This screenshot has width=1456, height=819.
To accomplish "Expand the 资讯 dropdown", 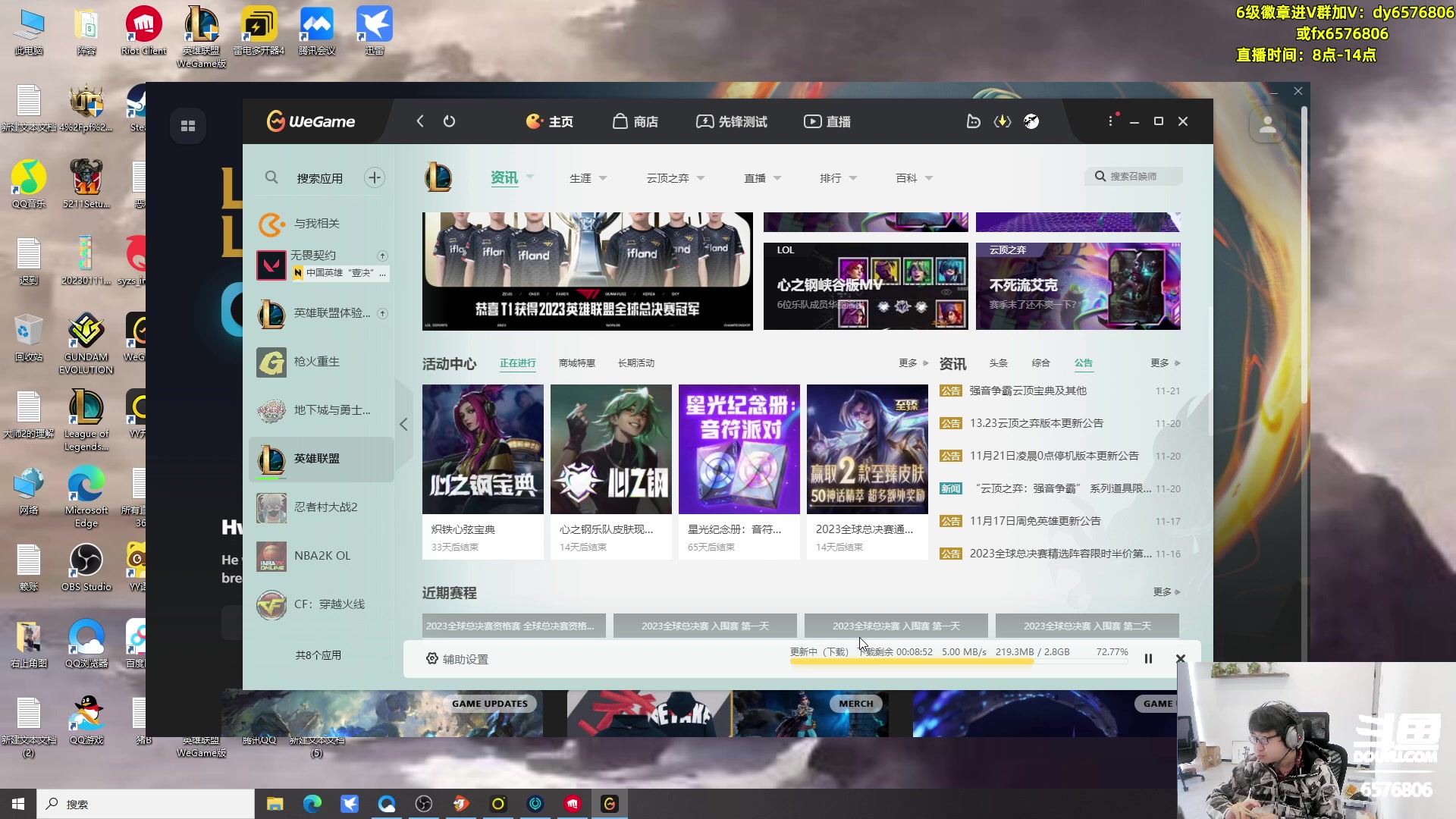I will (x=530, y=177).
